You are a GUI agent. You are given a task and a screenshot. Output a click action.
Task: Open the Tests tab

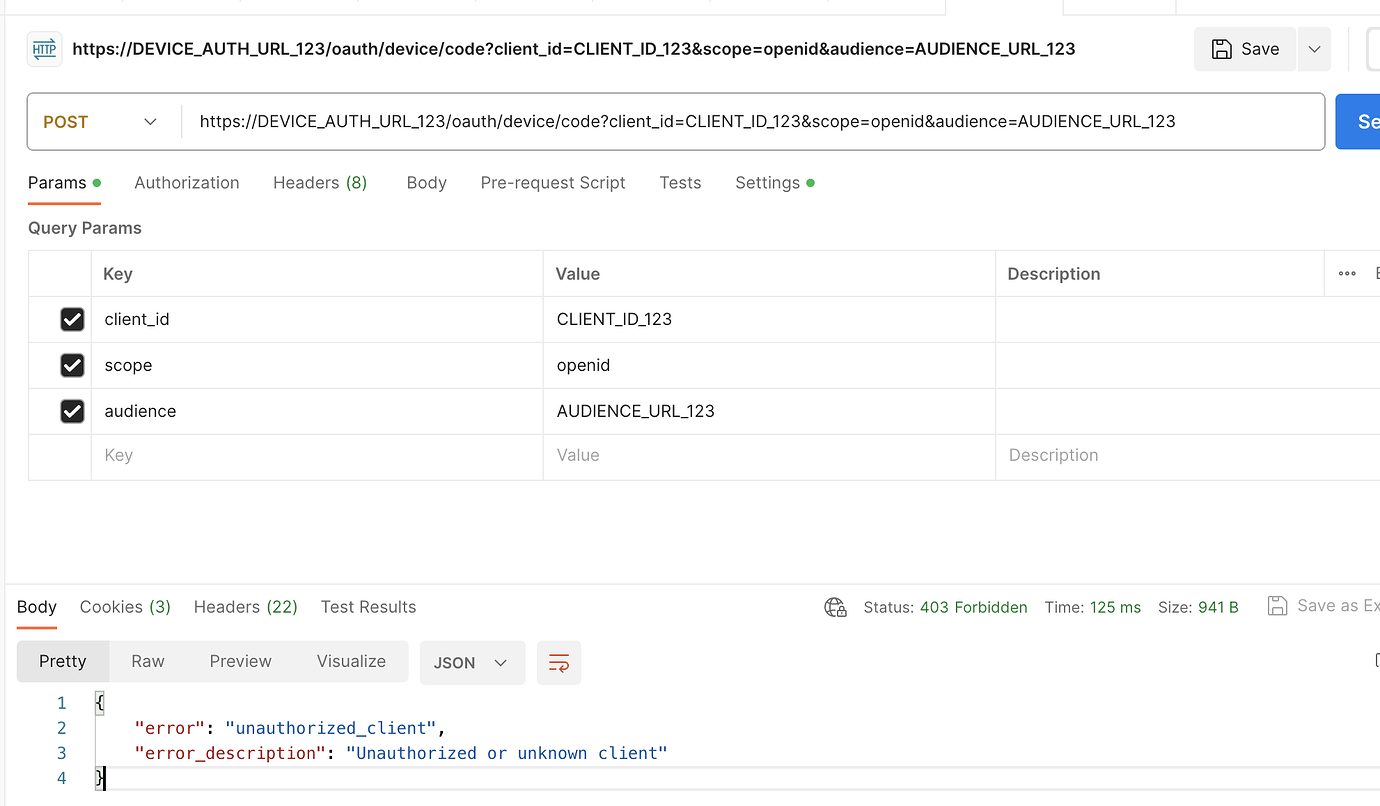(x=680, y=182)
